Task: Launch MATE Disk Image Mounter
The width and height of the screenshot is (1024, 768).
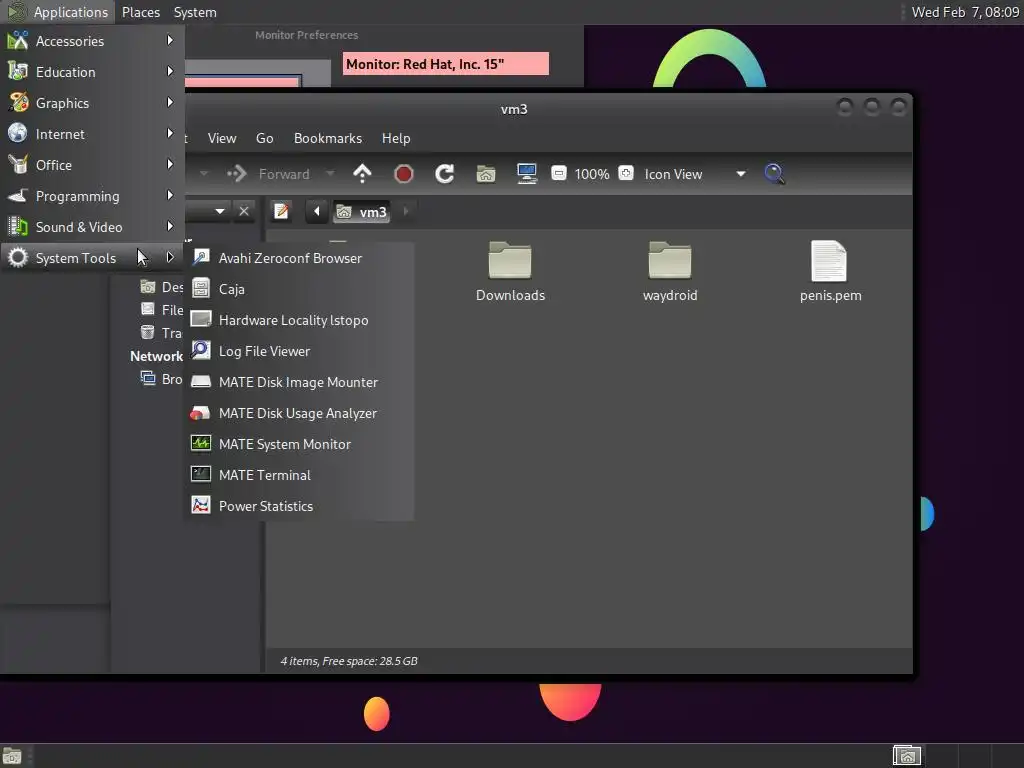Action: 300,382
